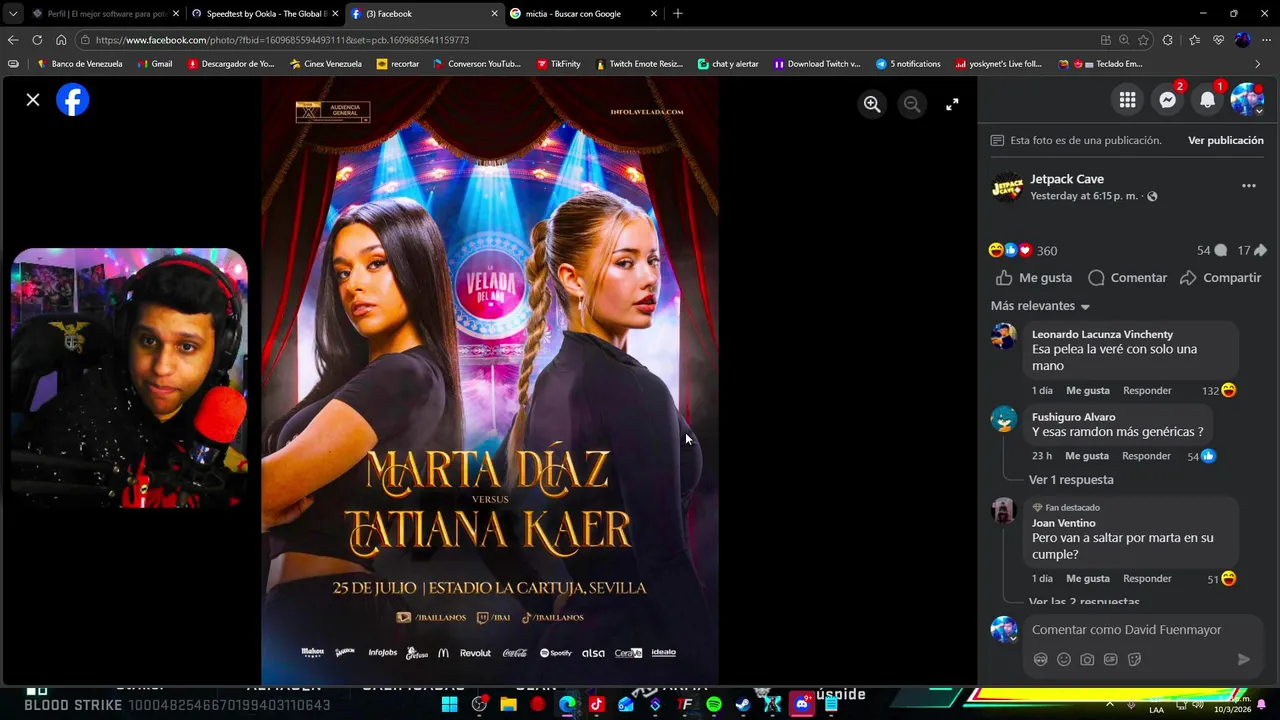1280x720 pixels.
Task: Open browser extensions puzzle icon
Action: tap(1168, 40)
